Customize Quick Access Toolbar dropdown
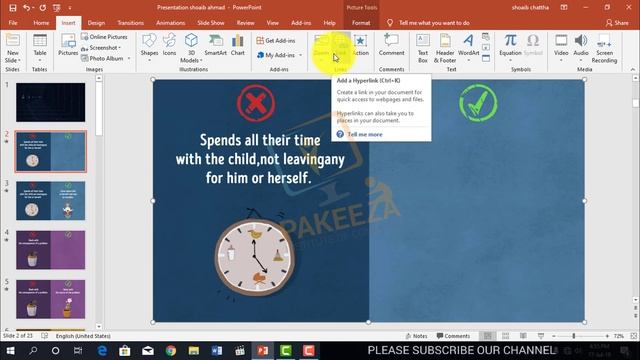Screen dimensions: 640x360 point(70,7)
